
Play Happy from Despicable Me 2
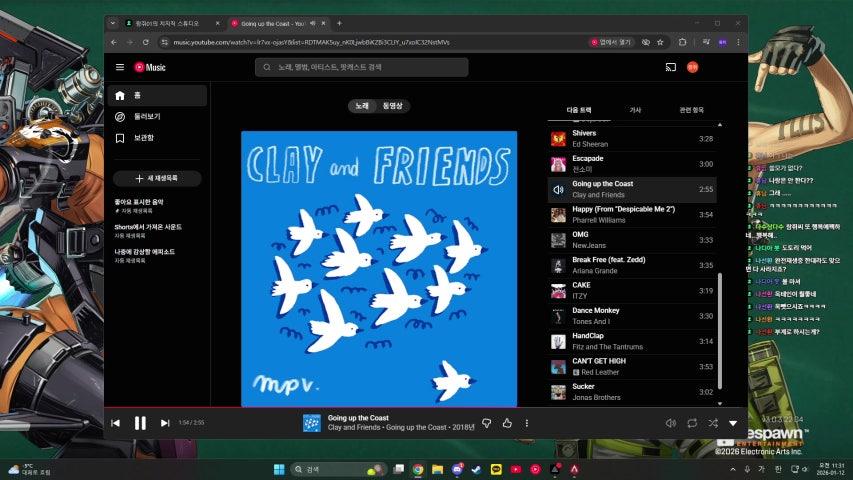(x=632, y=214)
